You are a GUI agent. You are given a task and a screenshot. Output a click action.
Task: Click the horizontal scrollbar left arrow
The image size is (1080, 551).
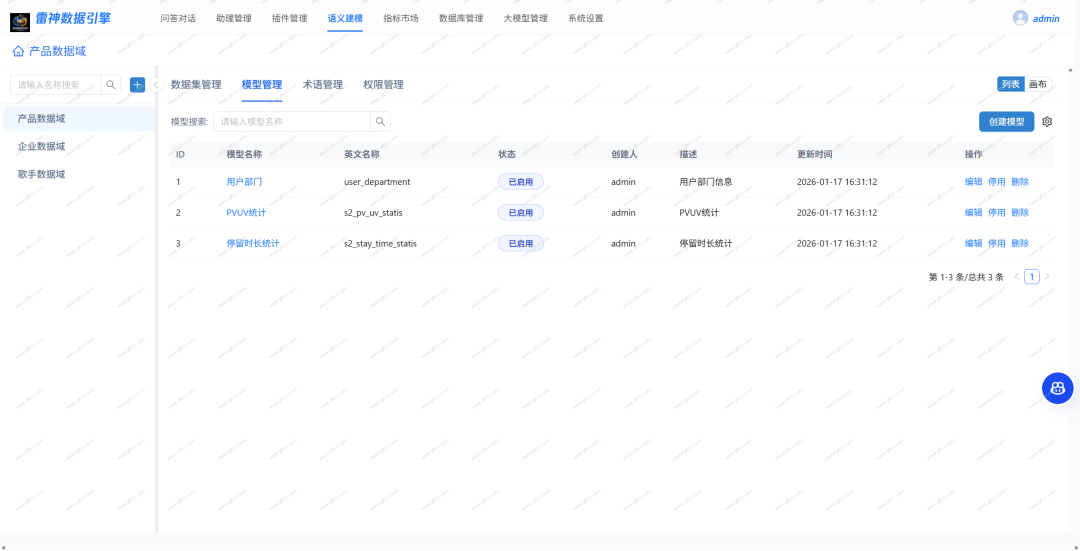click(5, 547)
